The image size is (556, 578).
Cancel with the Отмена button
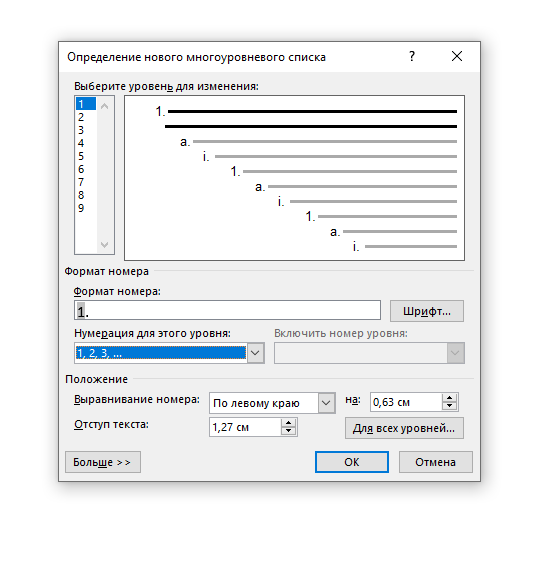click(x=435, y=462)
